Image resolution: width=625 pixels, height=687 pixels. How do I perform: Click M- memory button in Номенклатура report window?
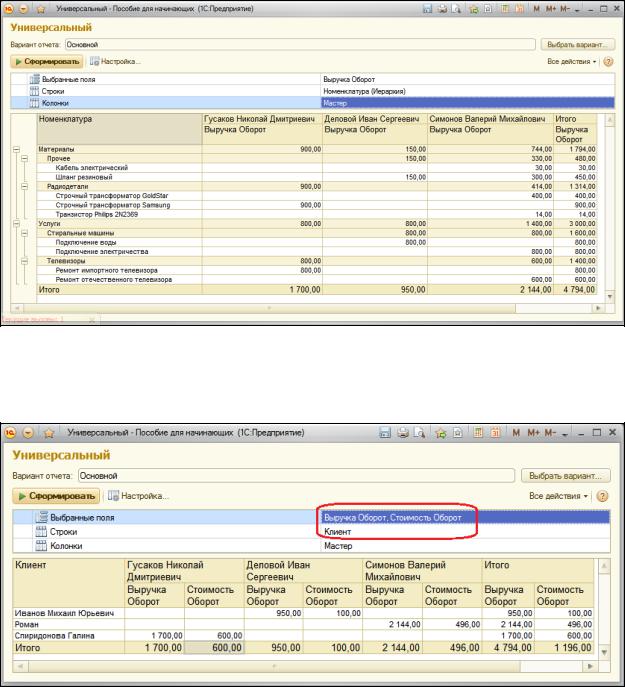click(565, 9)
